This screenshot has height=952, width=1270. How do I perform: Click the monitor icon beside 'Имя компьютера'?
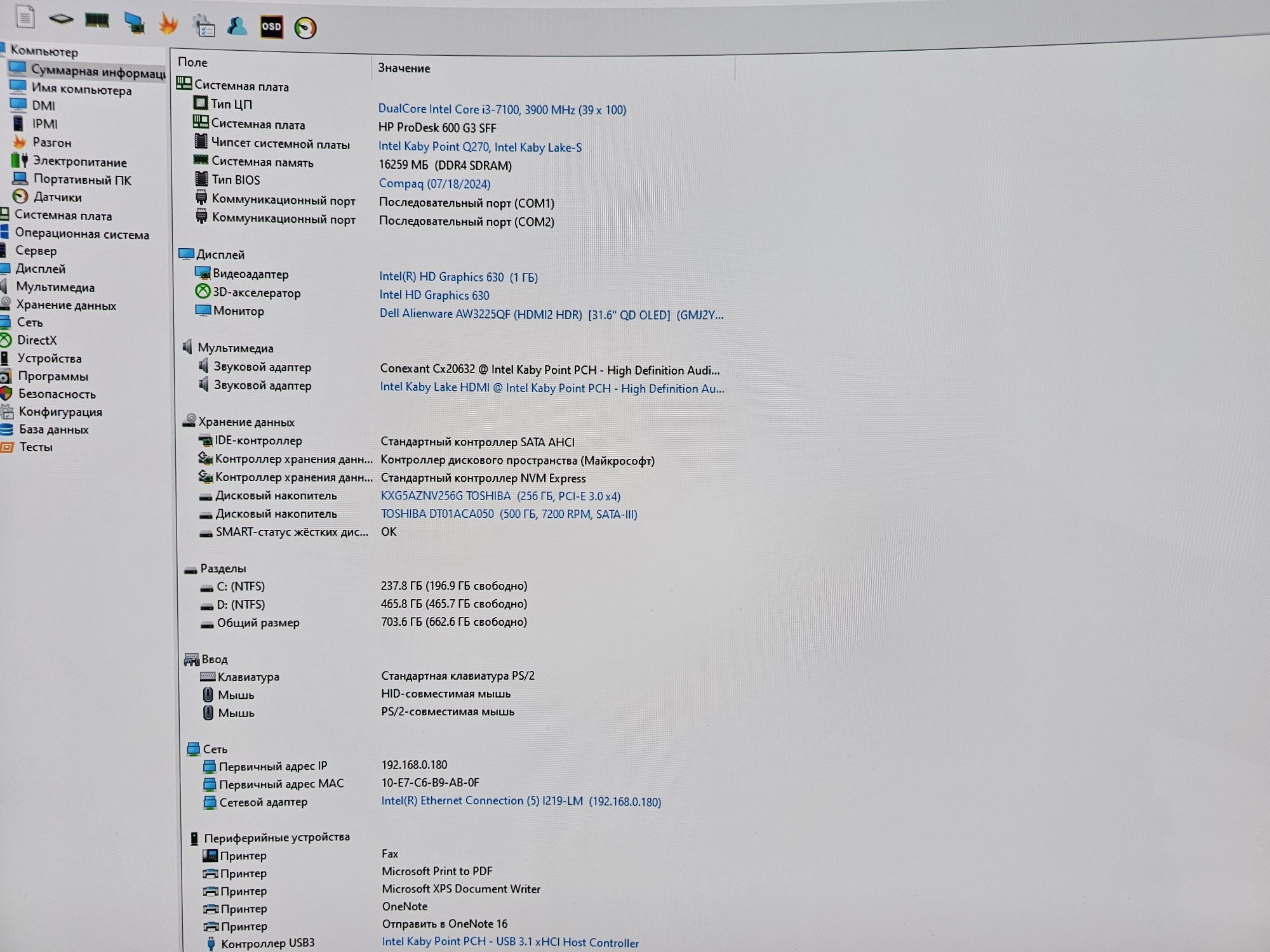(18, 86)
